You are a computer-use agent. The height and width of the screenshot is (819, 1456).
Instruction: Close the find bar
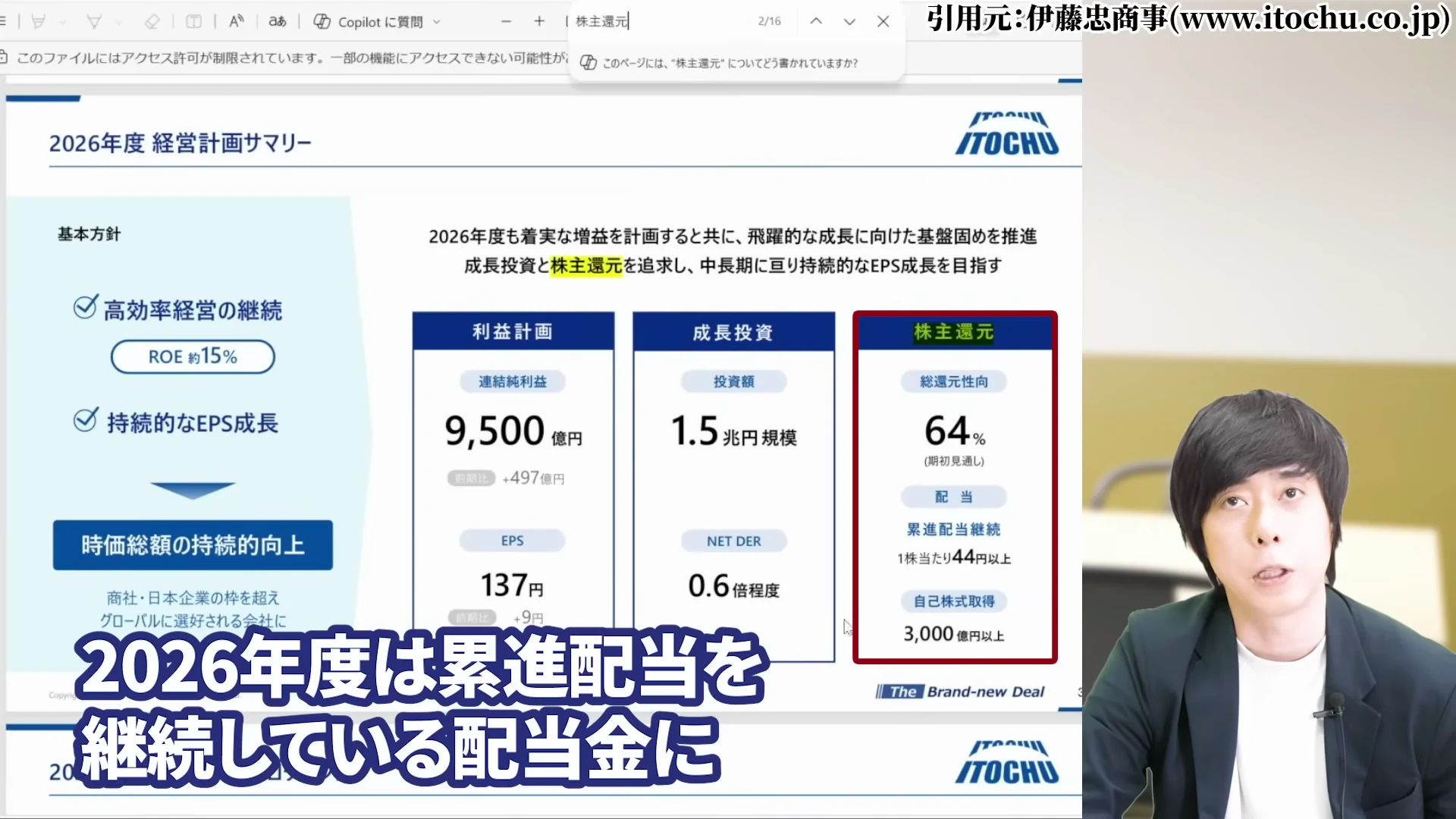pyautogui.click(x=883, y=21)
